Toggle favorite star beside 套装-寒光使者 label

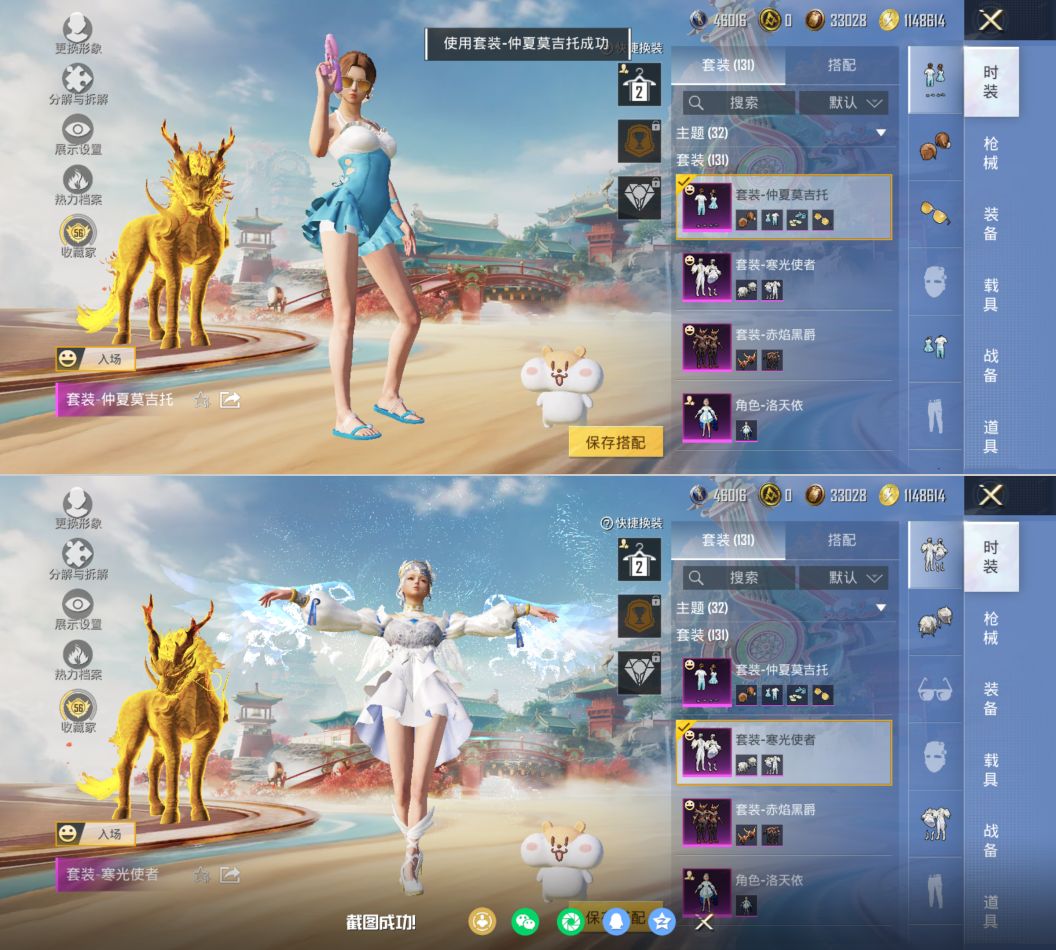[x=201, y=875]
